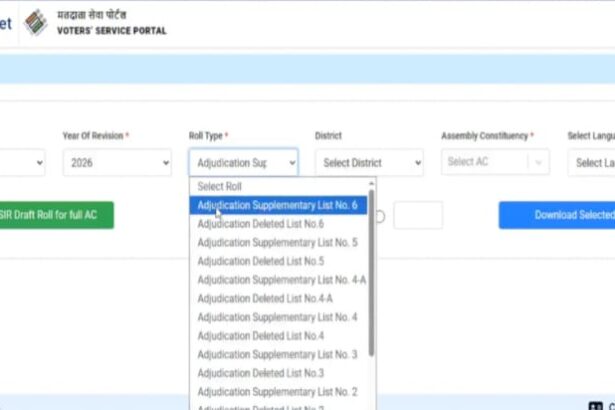Open the Select Language dropdown
Screen dimensions: 615x410
(x=590, y=162)
